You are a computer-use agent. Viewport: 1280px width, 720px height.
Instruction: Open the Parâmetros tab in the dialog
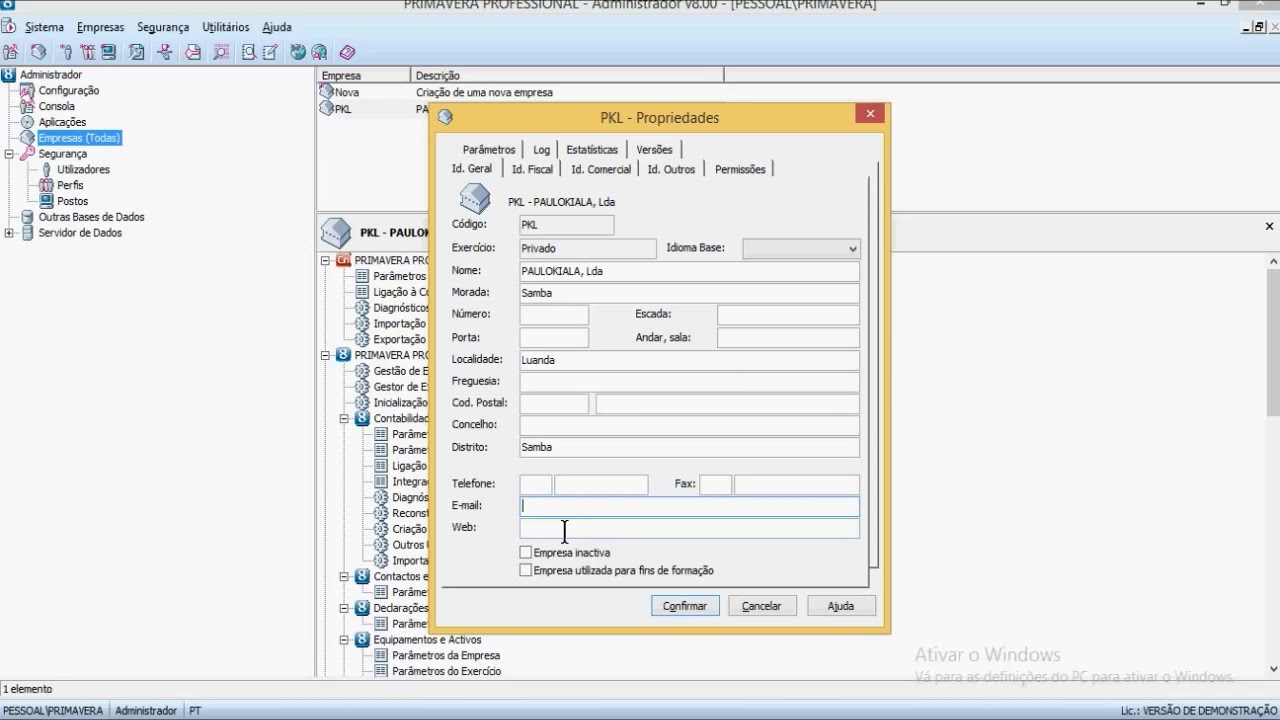click(489, 150)
